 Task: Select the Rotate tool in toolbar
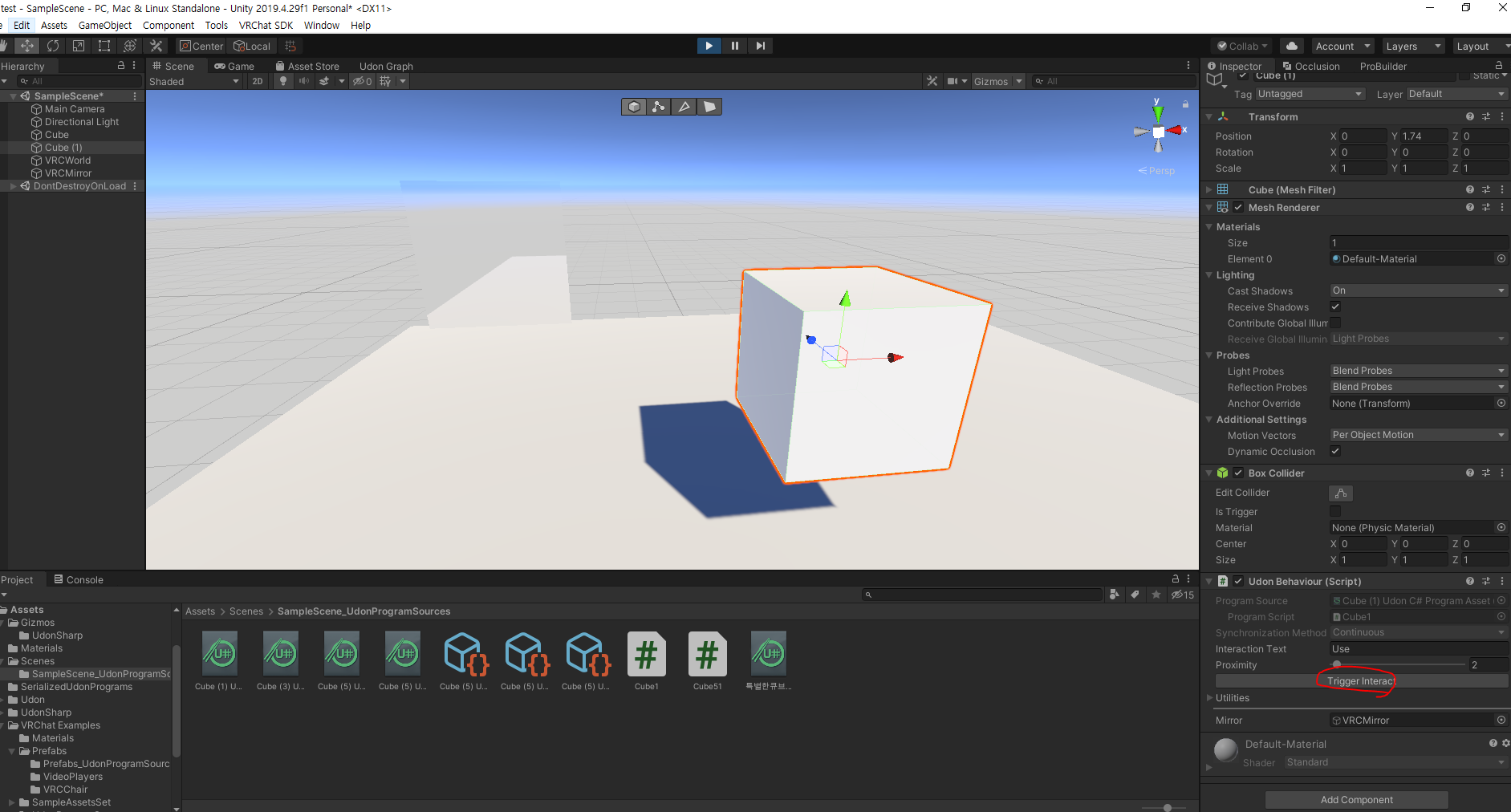coord(53,46)
